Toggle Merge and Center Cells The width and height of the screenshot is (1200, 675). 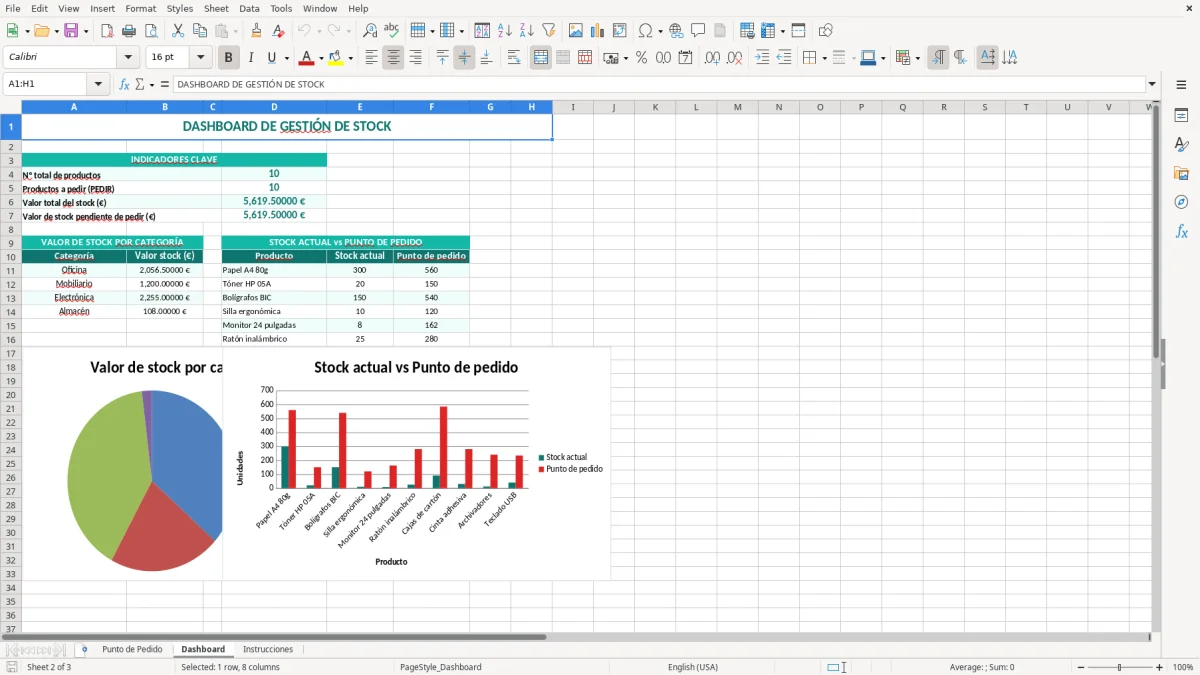point(541,58)
